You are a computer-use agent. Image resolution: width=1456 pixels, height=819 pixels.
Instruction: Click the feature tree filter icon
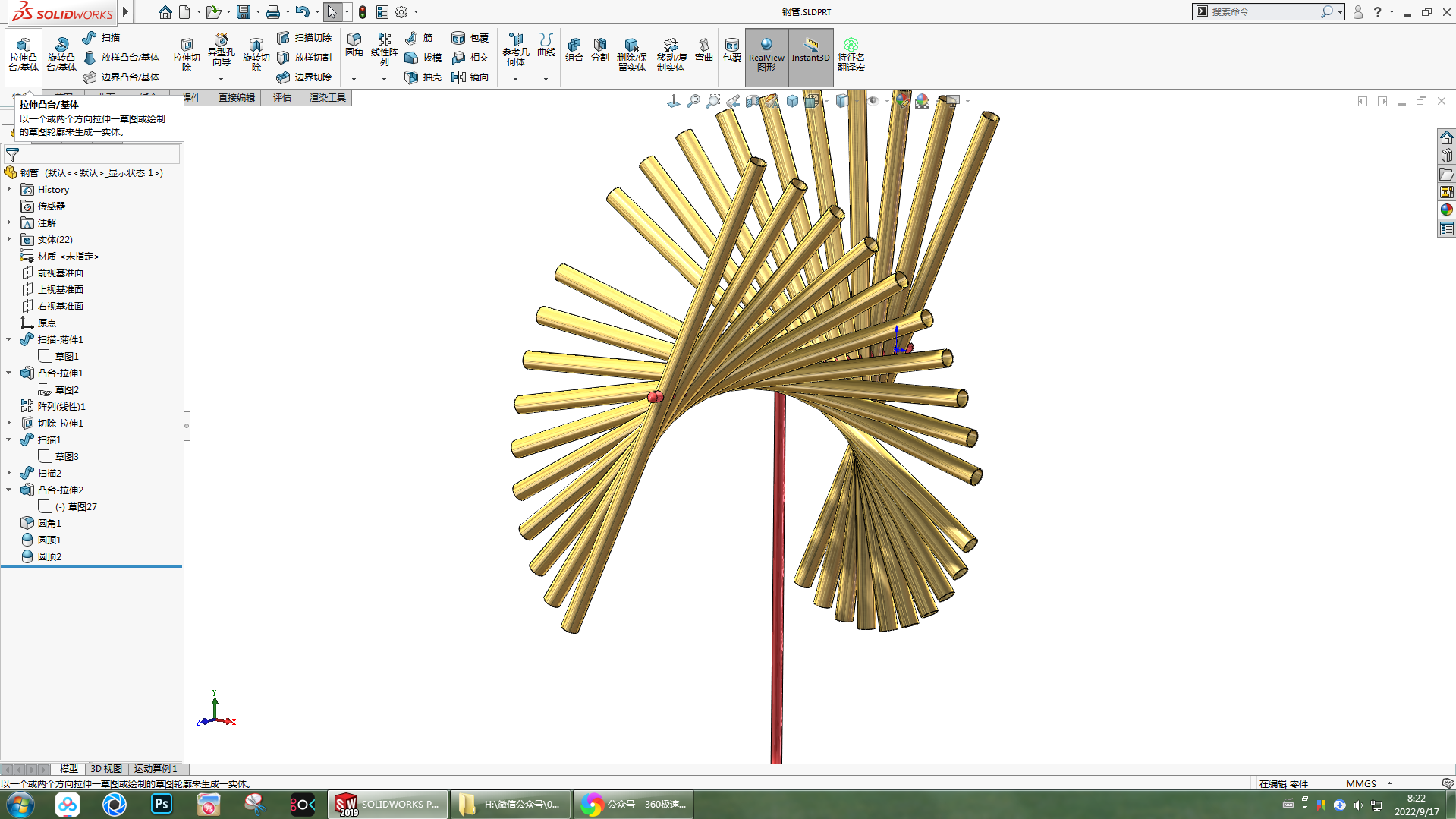tap(12, 154)
